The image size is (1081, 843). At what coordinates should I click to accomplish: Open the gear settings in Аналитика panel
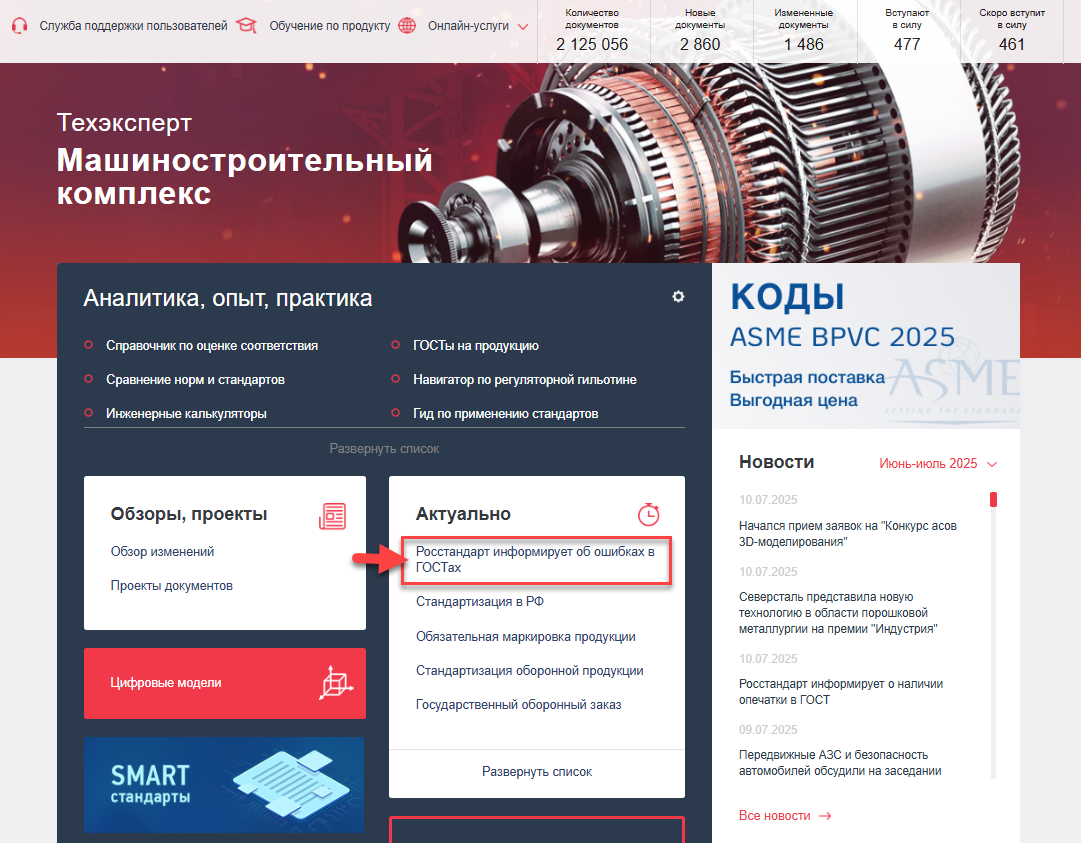(678, 296)
